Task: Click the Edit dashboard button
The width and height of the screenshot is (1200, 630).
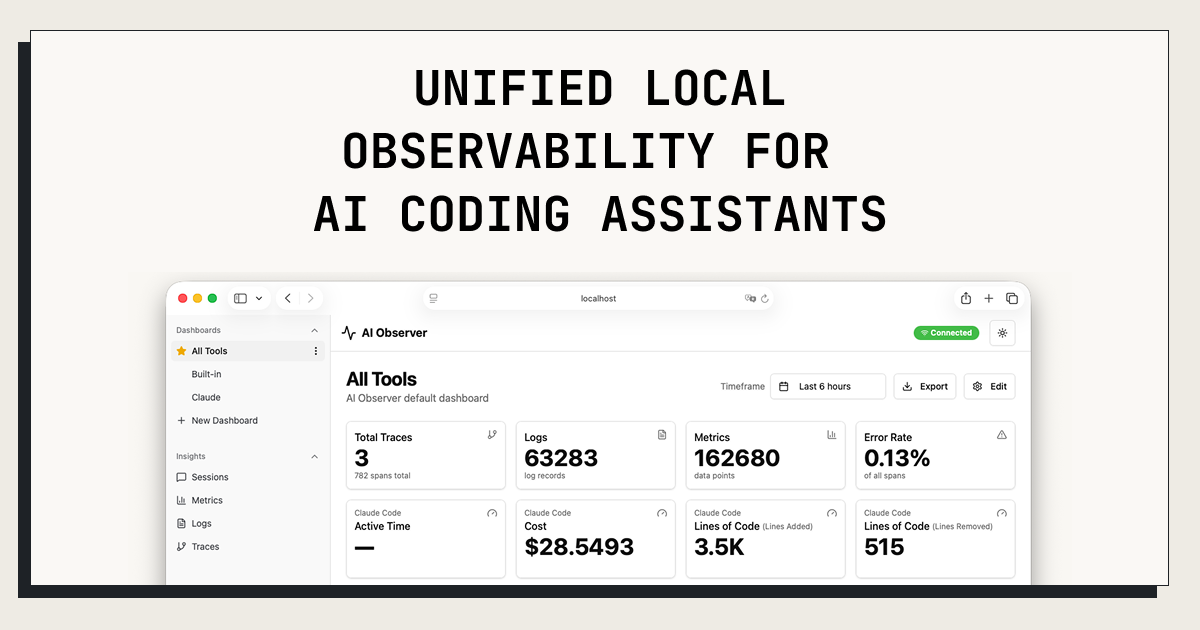Action: 989,386
